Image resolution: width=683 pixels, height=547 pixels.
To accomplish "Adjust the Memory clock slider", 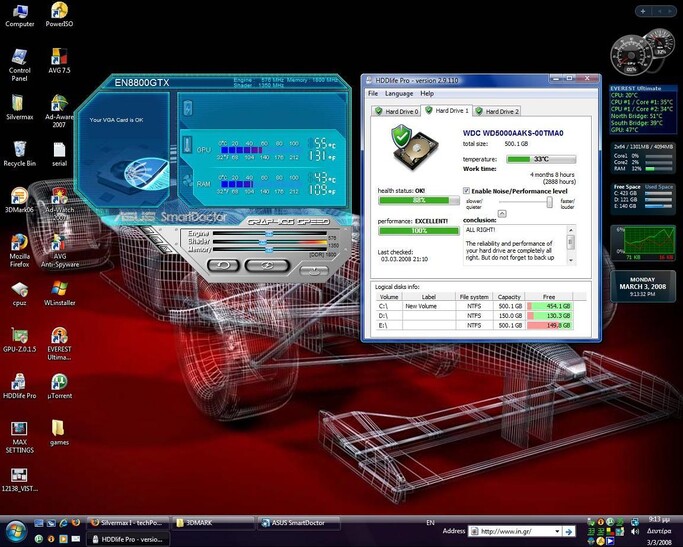I will coord(269,250).
